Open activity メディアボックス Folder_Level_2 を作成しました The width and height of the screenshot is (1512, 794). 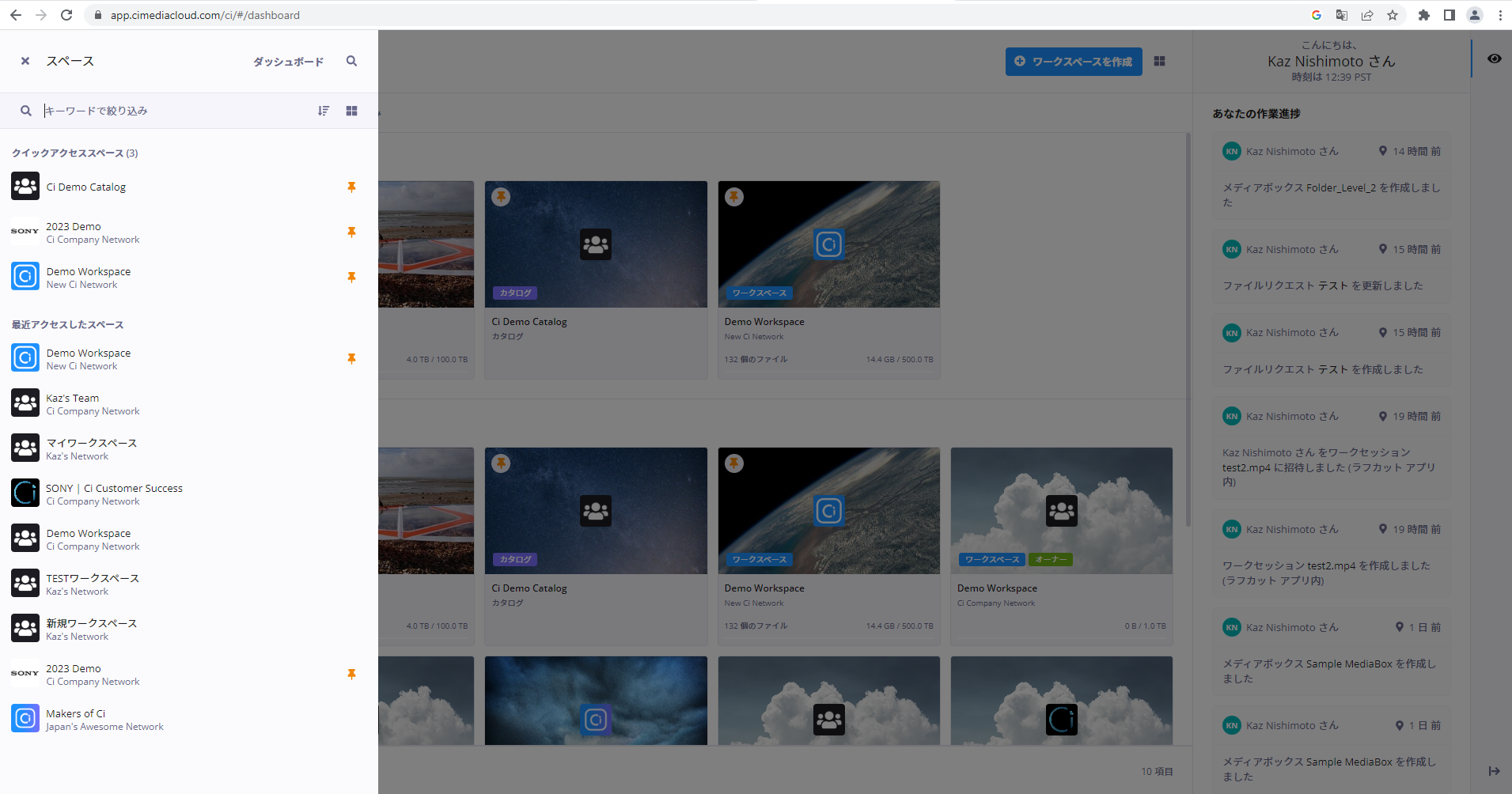tap(1332, 195)
